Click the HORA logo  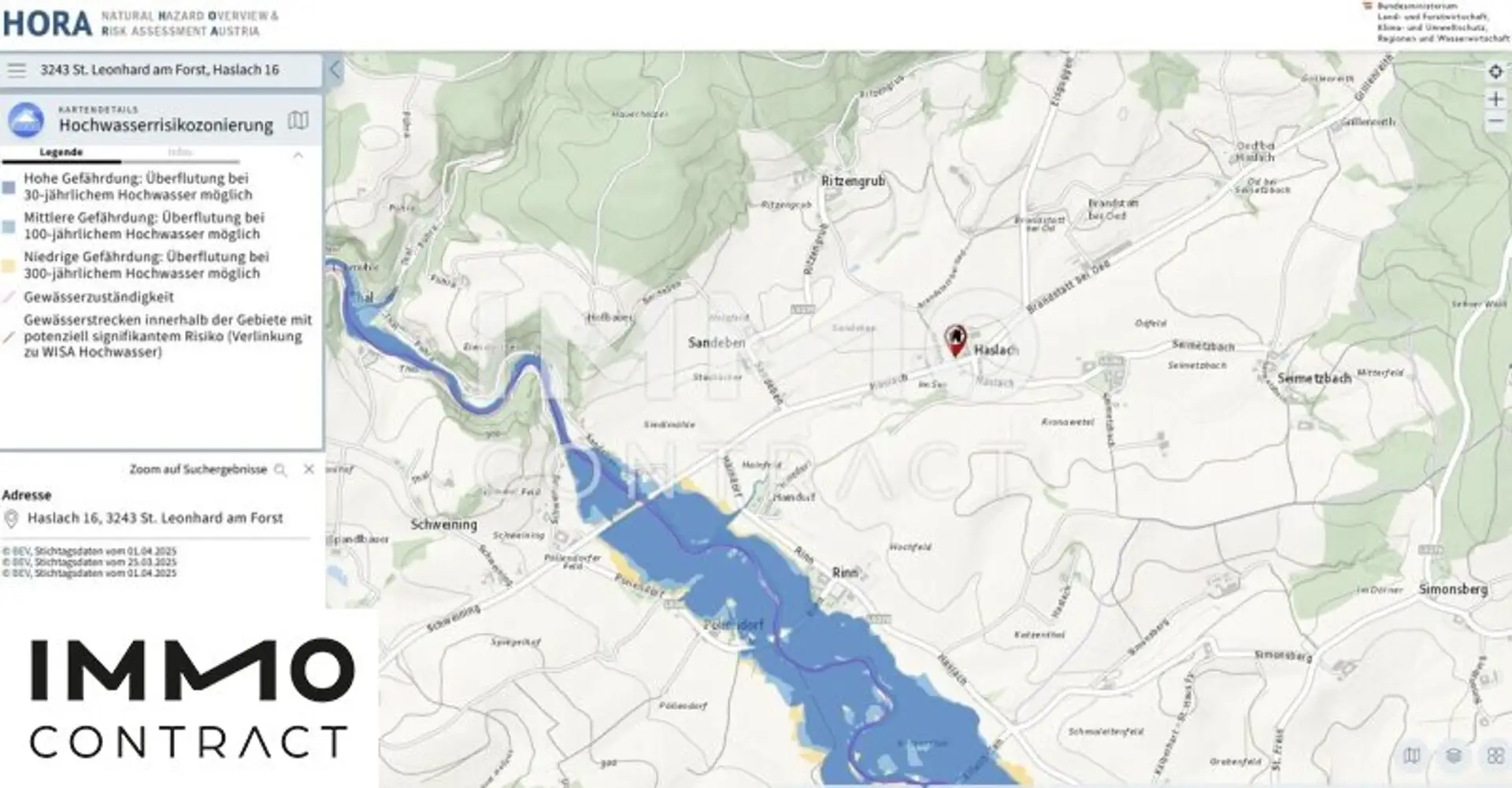click(x=47, y=24)
